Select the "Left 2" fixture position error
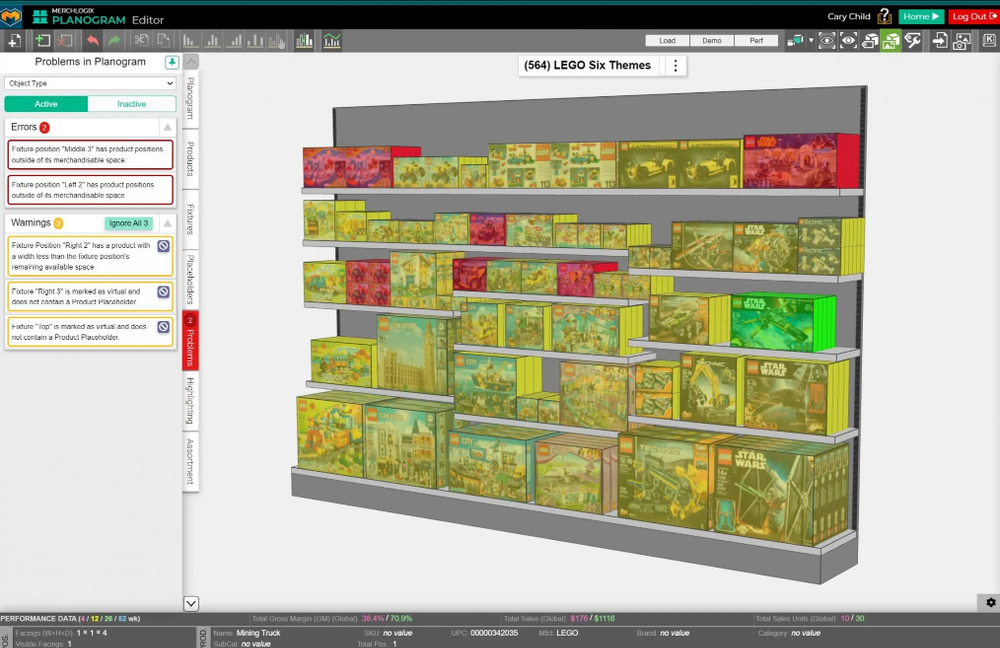This screenshot has width=1000, height=648. point(90,190)
